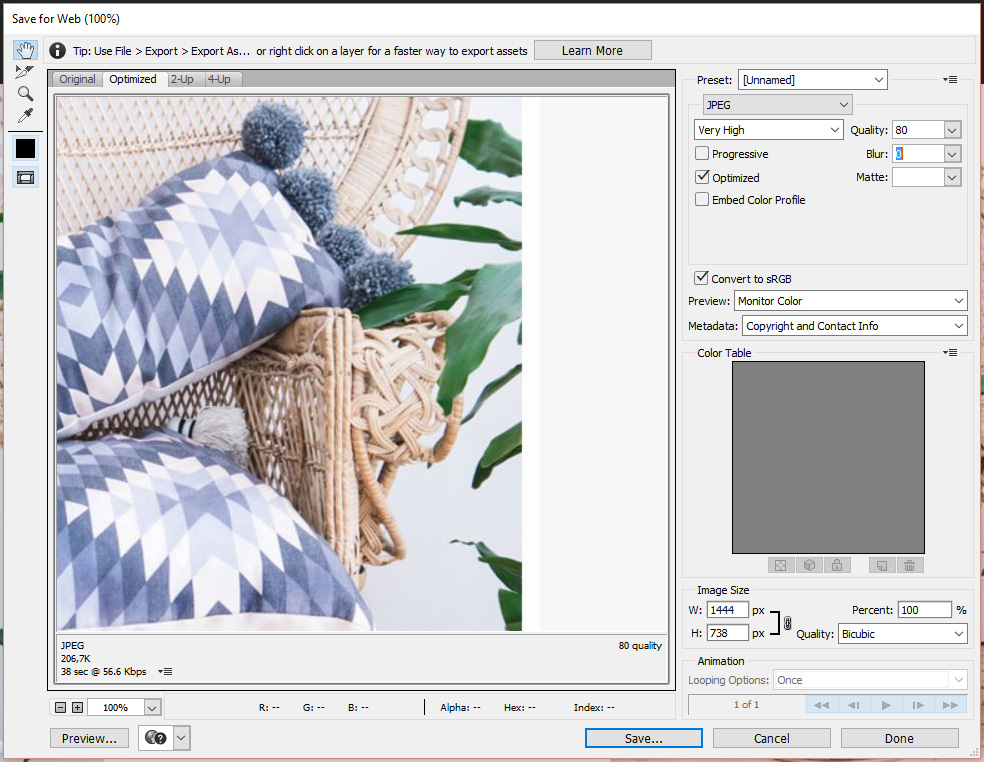
Task: Click the constrain proportions link icon
Action: (787, 622)
